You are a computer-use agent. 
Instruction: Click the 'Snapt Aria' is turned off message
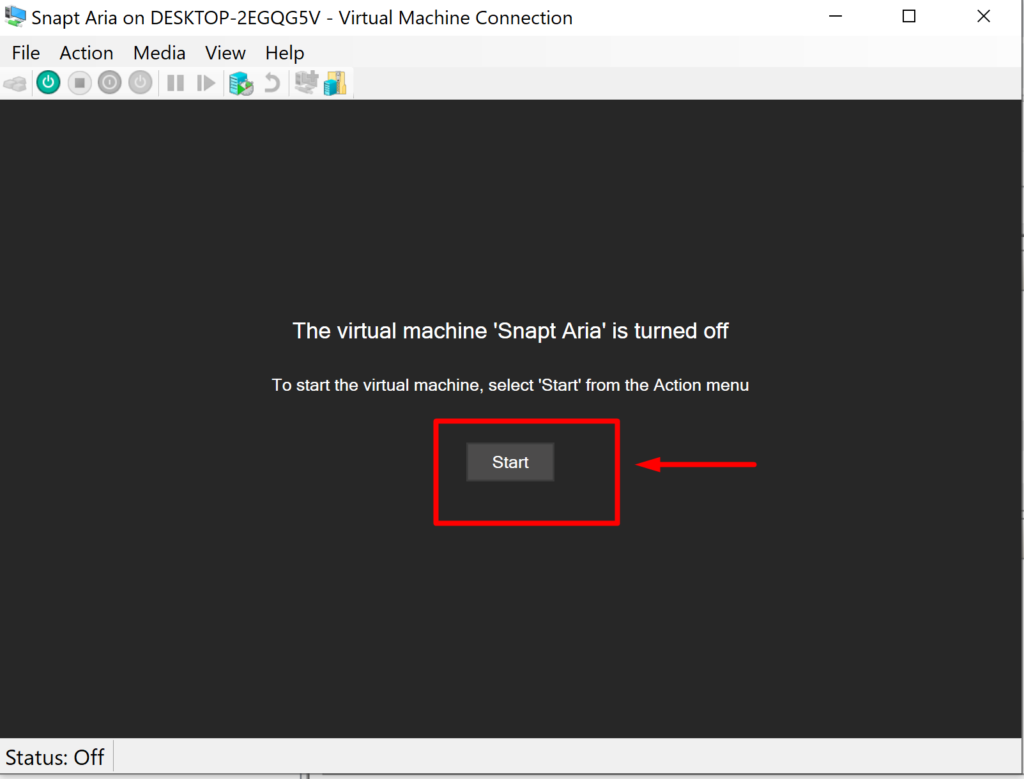coord(510,331)
